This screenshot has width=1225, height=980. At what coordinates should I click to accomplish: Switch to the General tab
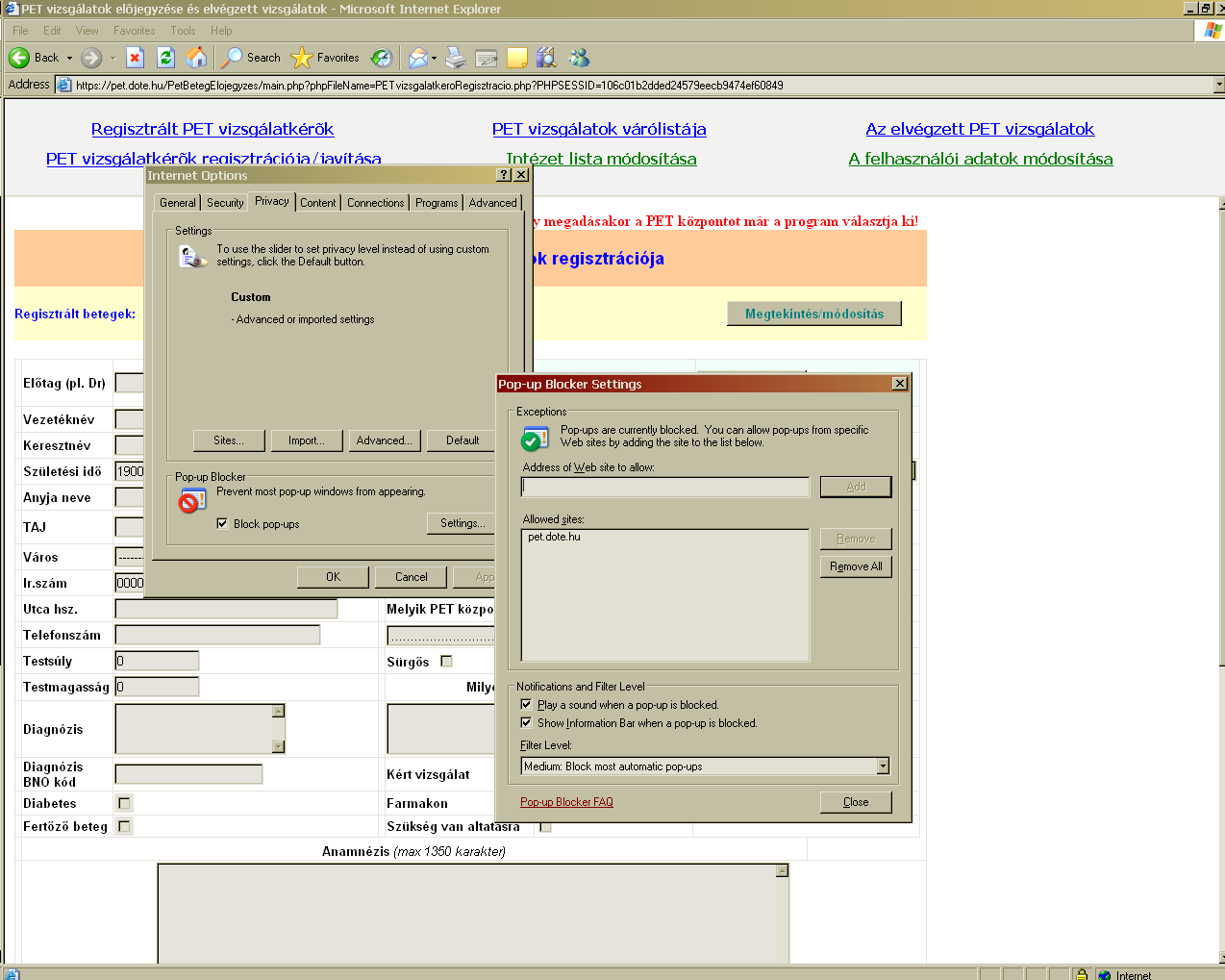click(178, 203)
